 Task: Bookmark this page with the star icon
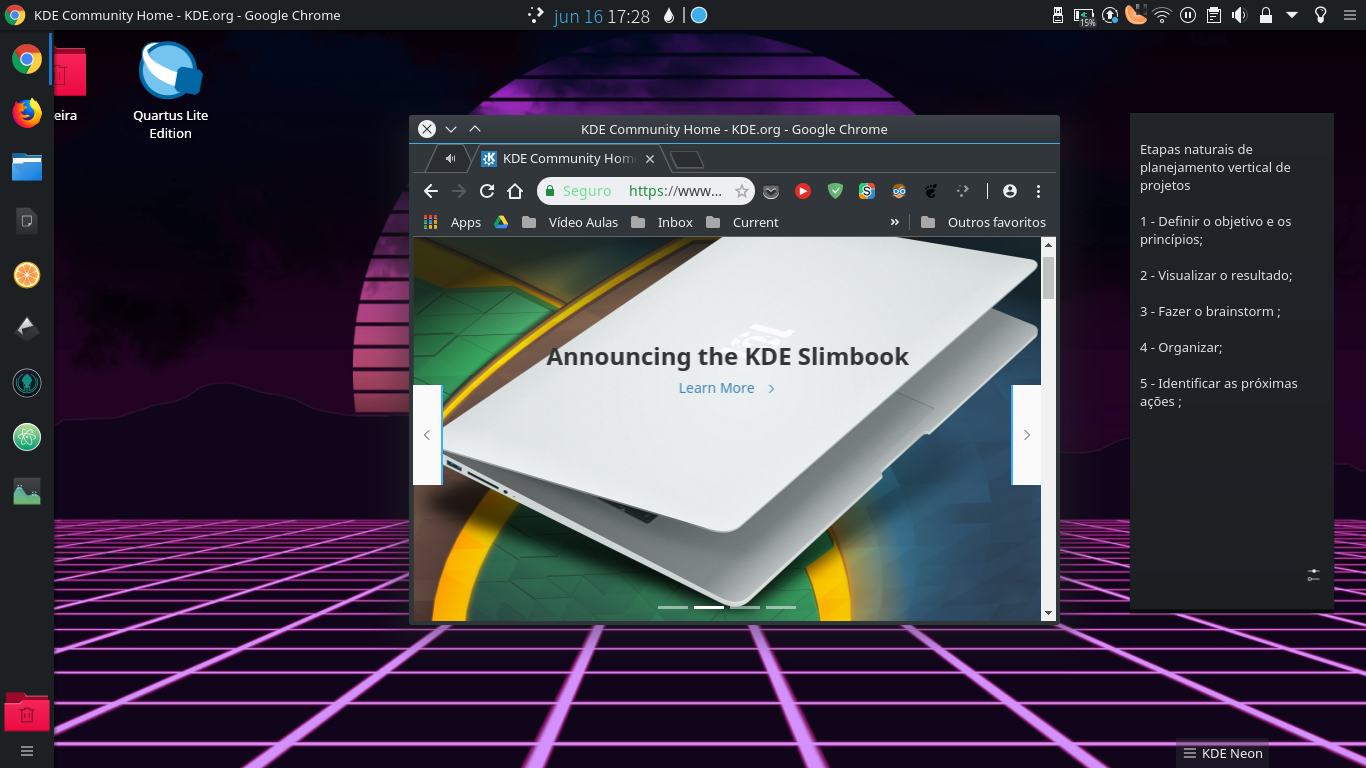pos(741,191)
